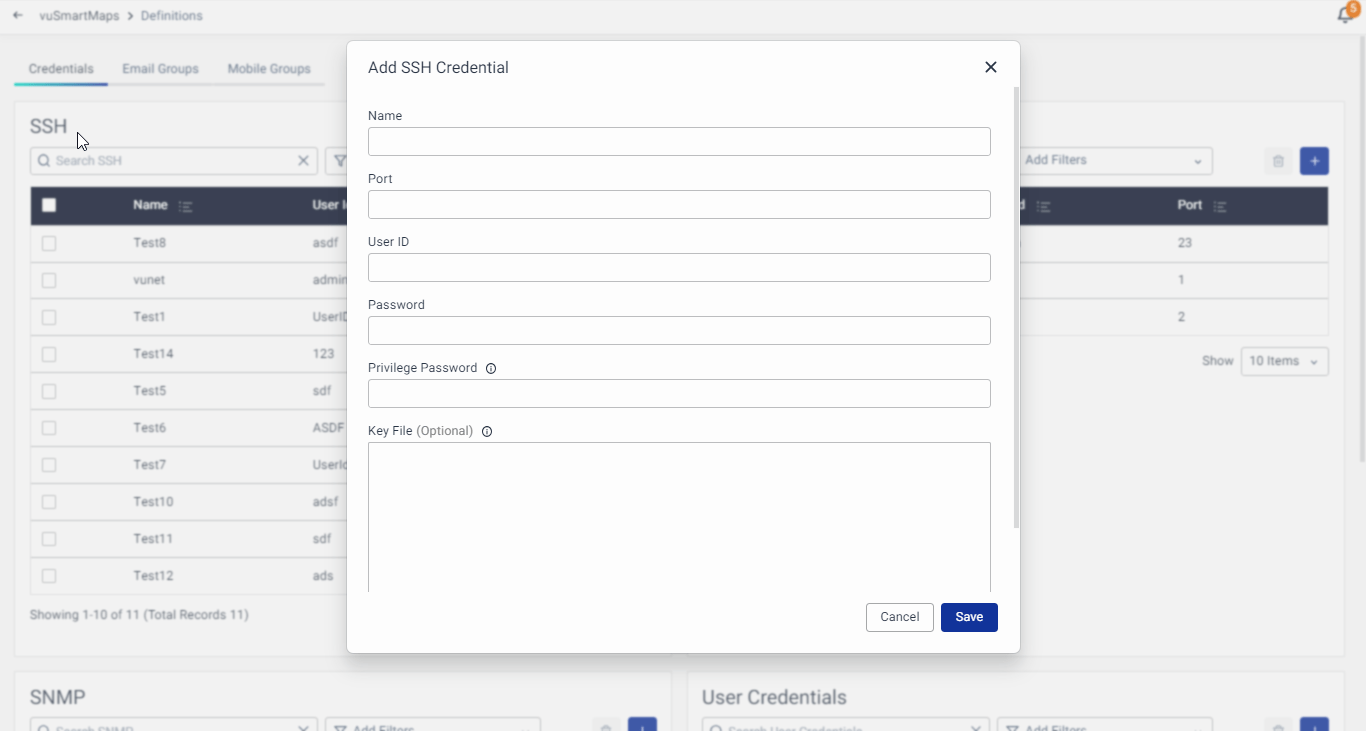Viewport: 1366px width, 731px height.
Task: Open the notifications bell icon
Action: (x=1346, y=15)
